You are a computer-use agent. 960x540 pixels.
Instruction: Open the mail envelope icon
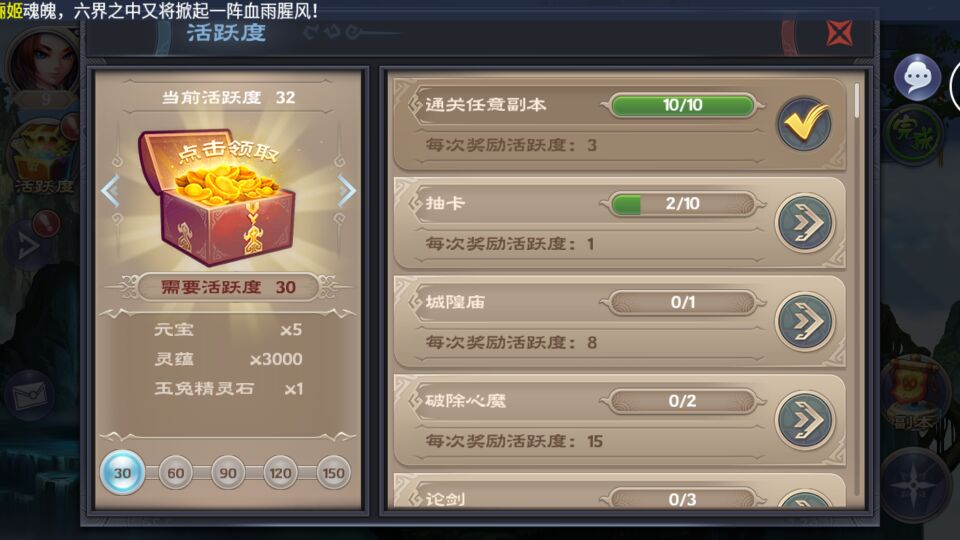click(29, 396)
